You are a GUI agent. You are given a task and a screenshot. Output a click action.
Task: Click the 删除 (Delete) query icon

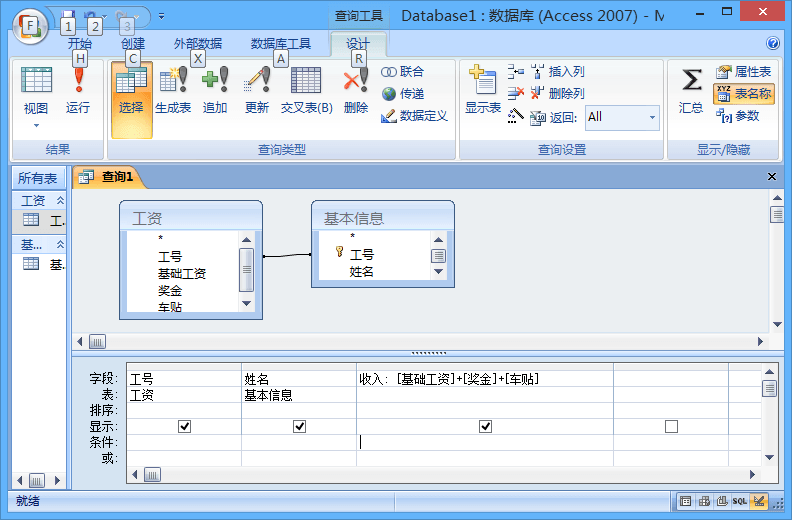356,91
